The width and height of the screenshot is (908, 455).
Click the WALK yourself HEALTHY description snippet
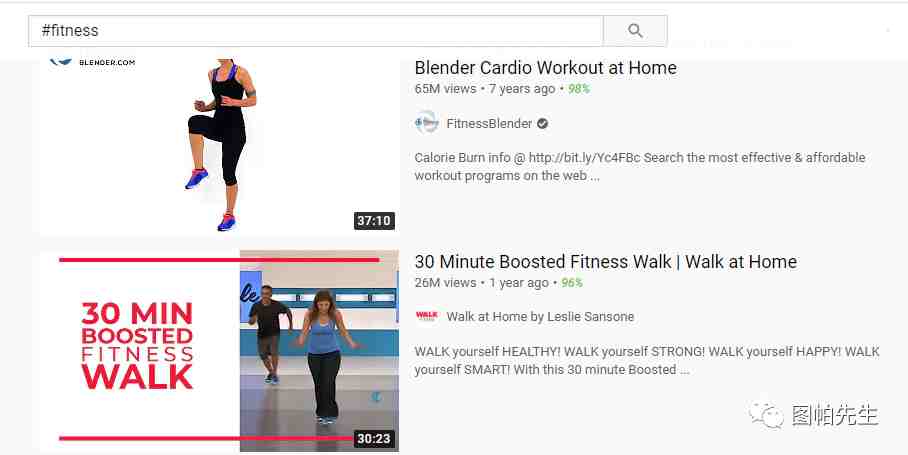point(647,360)
